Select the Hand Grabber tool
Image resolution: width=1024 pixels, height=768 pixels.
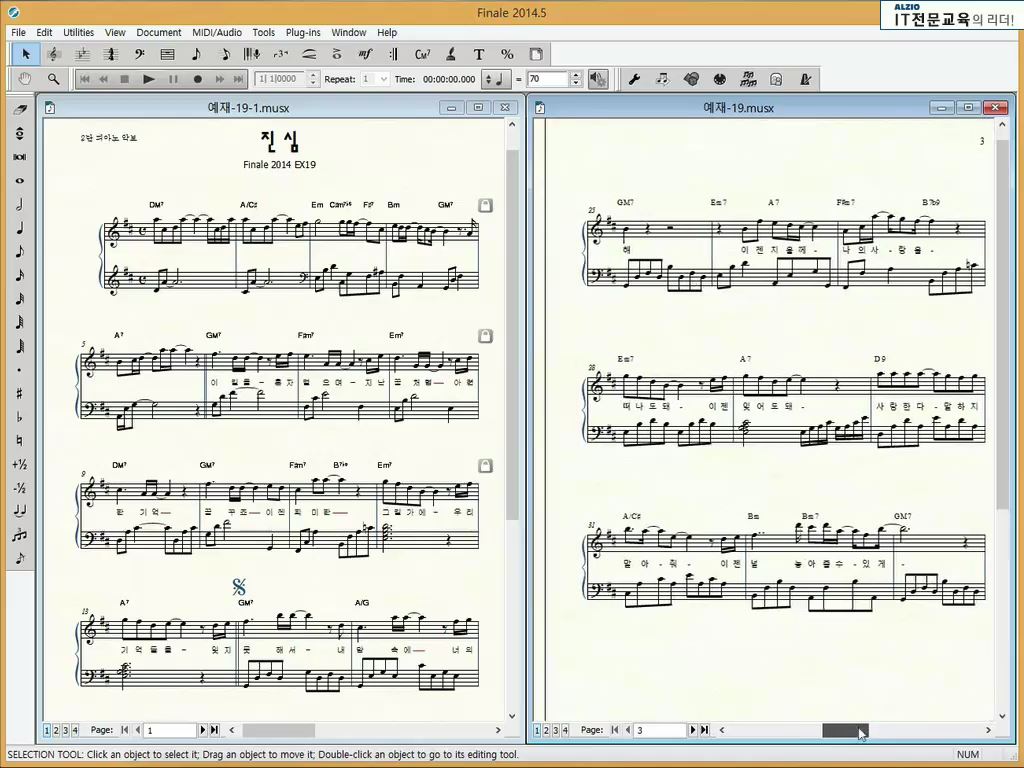click(25, 79)
